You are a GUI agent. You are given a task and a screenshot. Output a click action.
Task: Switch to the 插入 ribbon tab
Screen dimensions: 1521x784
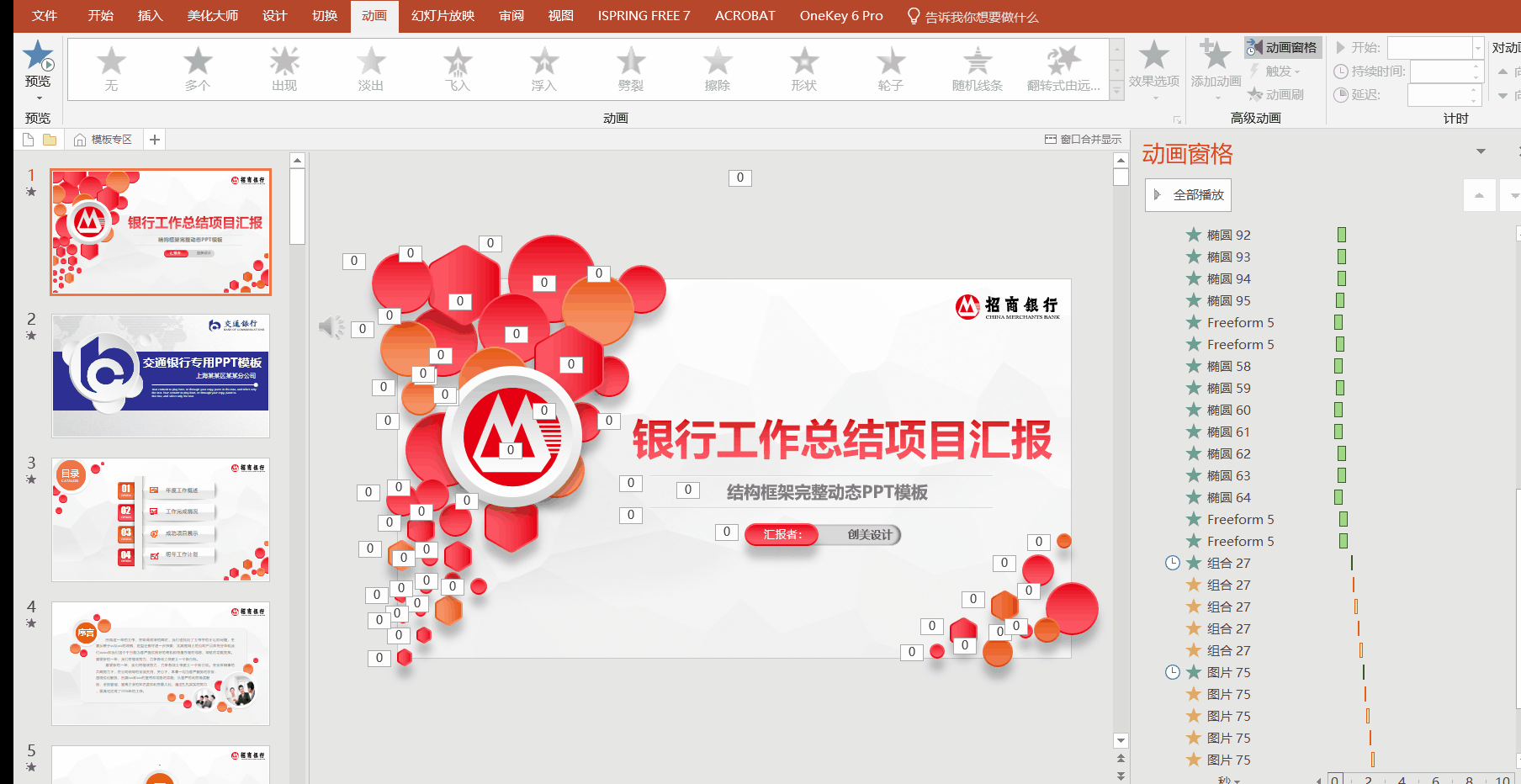pos(150,16)
